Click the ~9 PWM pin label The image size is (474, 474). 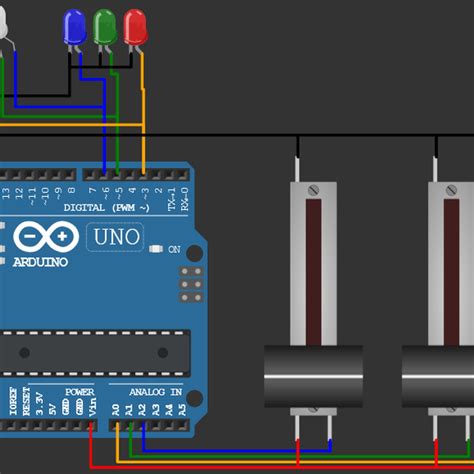[58, 192]
